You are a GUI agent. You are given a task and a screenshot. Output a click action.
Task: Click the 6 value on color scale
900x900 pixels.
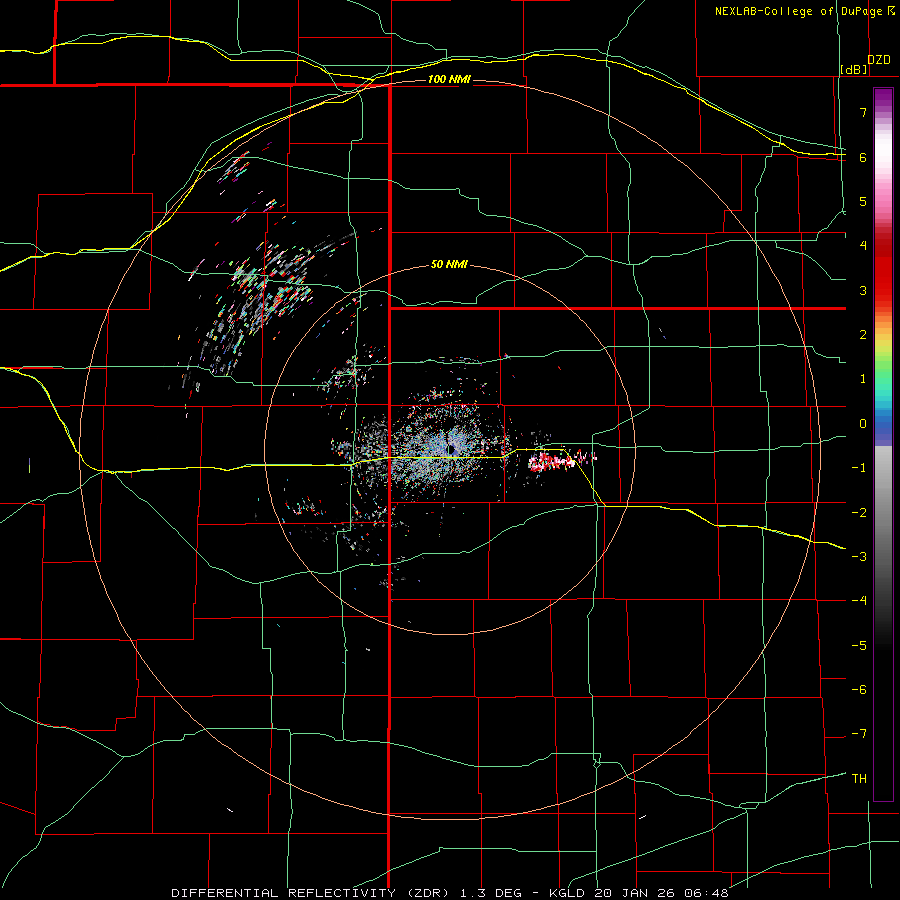pyautogui.click(x=863, y=157)
